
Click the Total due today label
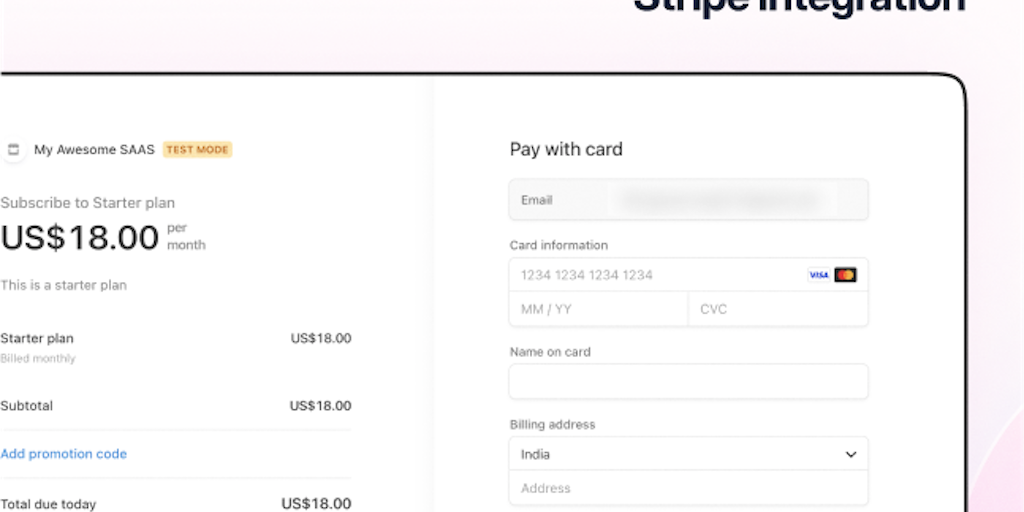[48, 504]
